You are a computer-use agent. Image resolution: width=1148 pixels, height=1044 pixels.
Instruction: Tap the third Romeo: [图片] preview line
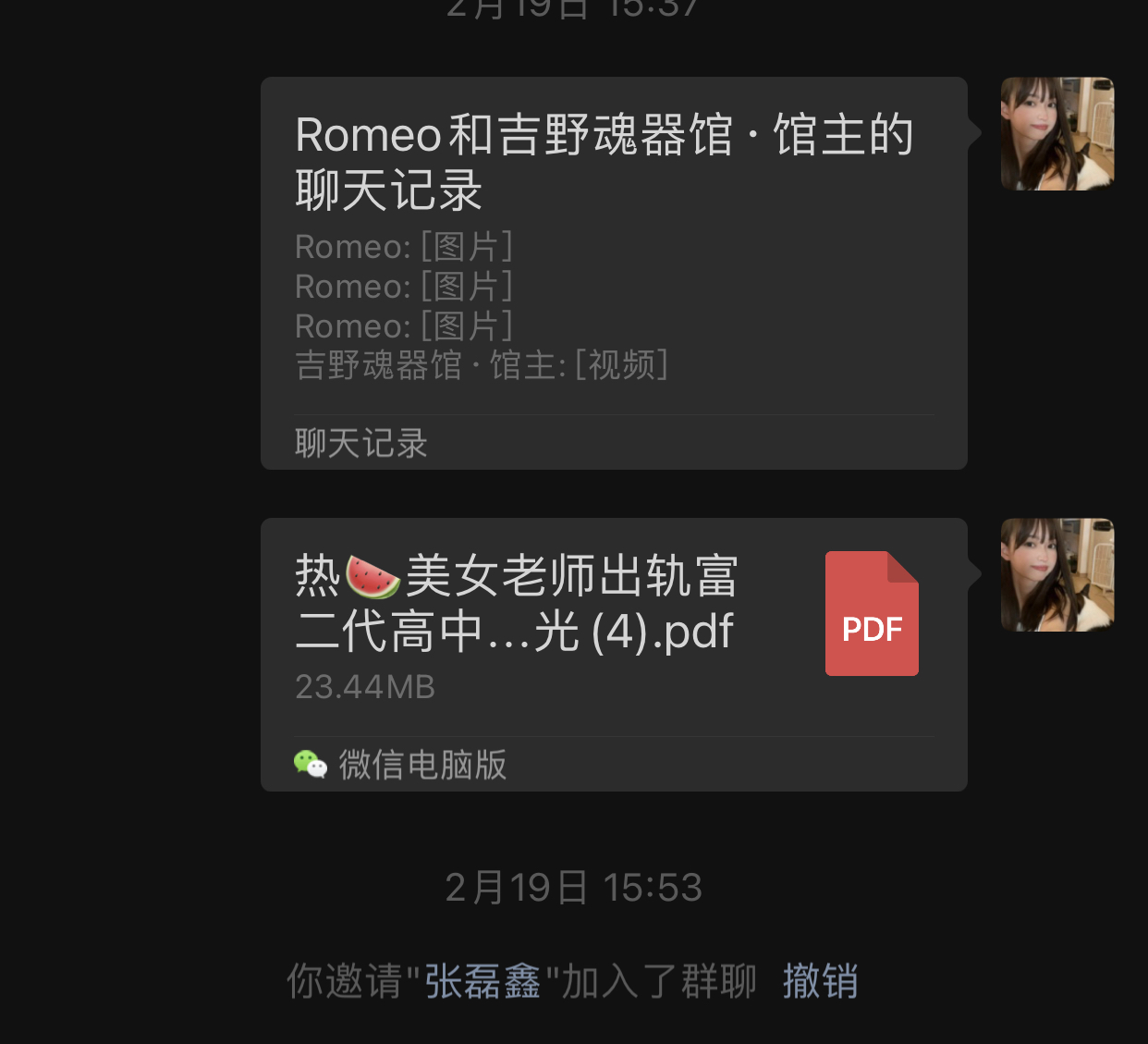pos(404,326)
